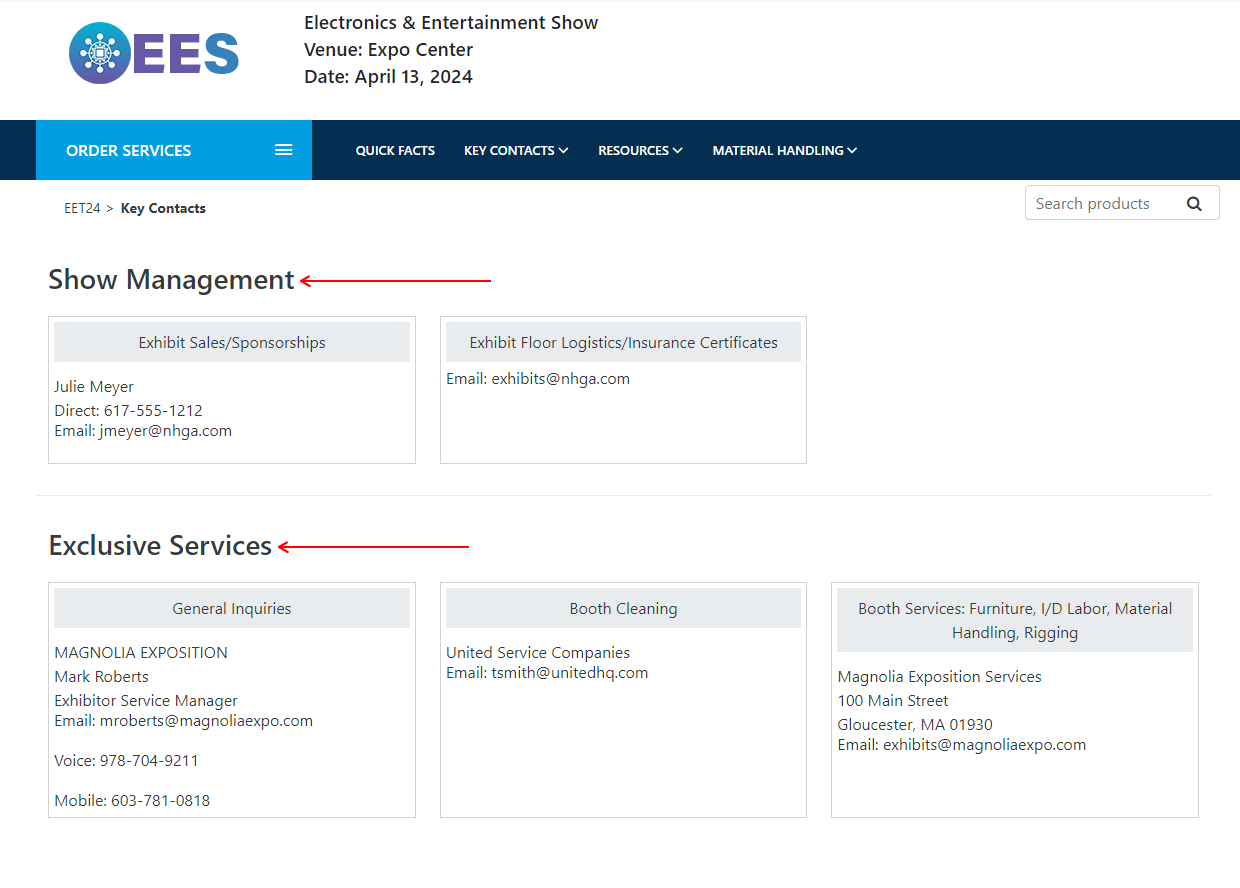Click exhibits@magnoliaexpo.com in Booth Services card
The height and width of the screenshot is (888, 1240).
click(985, 744)
